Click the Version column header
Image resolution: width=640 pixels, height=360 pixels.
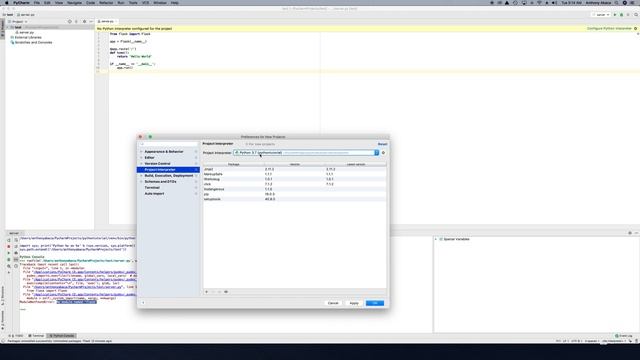295,164
